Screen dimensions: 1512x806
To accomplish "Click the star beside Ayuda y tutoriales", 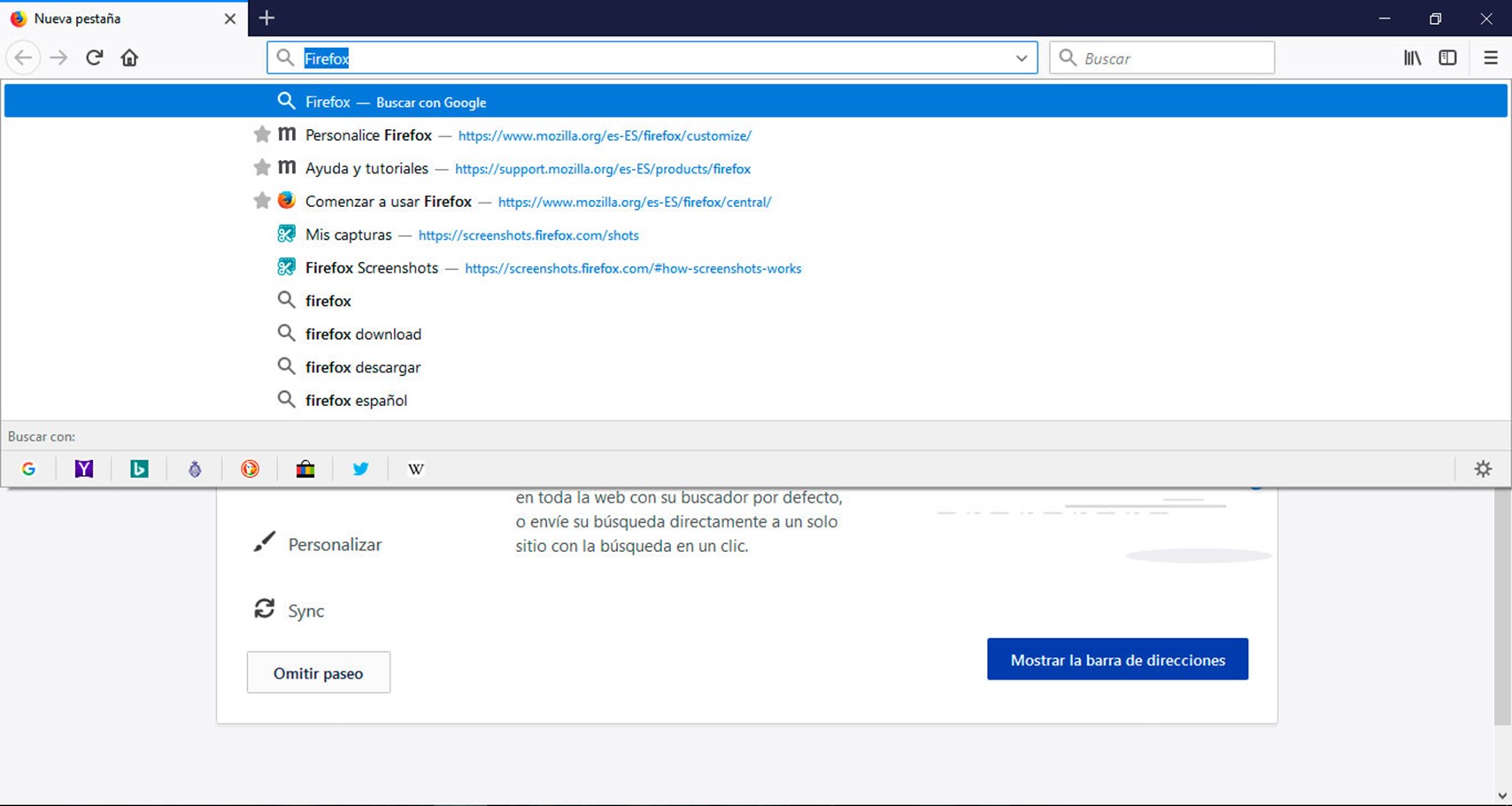I will coord(261,167).
